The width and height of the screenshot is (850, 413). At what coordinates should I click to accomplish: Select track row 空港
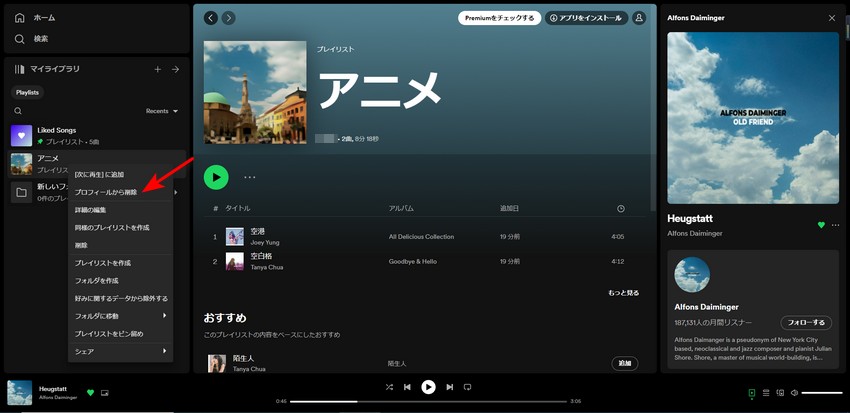(424, 237)
